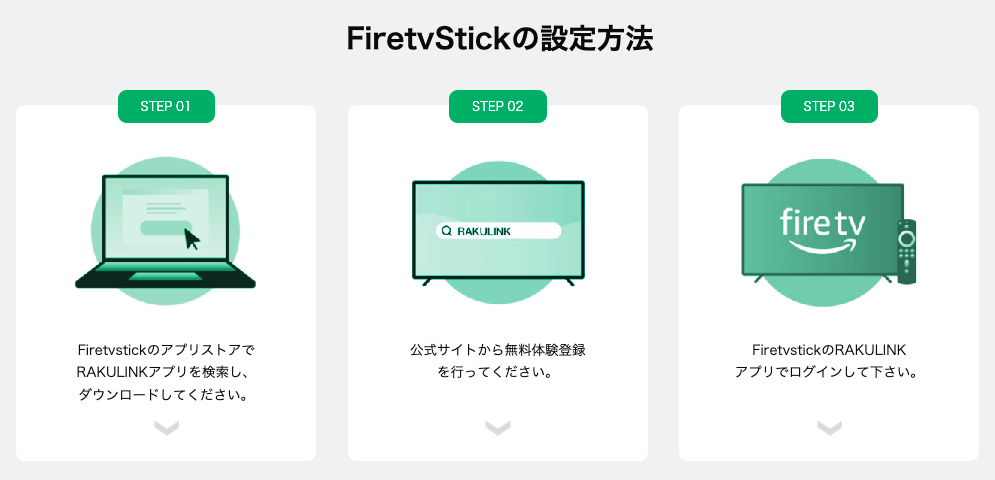Click the laptop trackpad in the illustration
This screenshot has height=480, width=995.
tap(166, 275)
